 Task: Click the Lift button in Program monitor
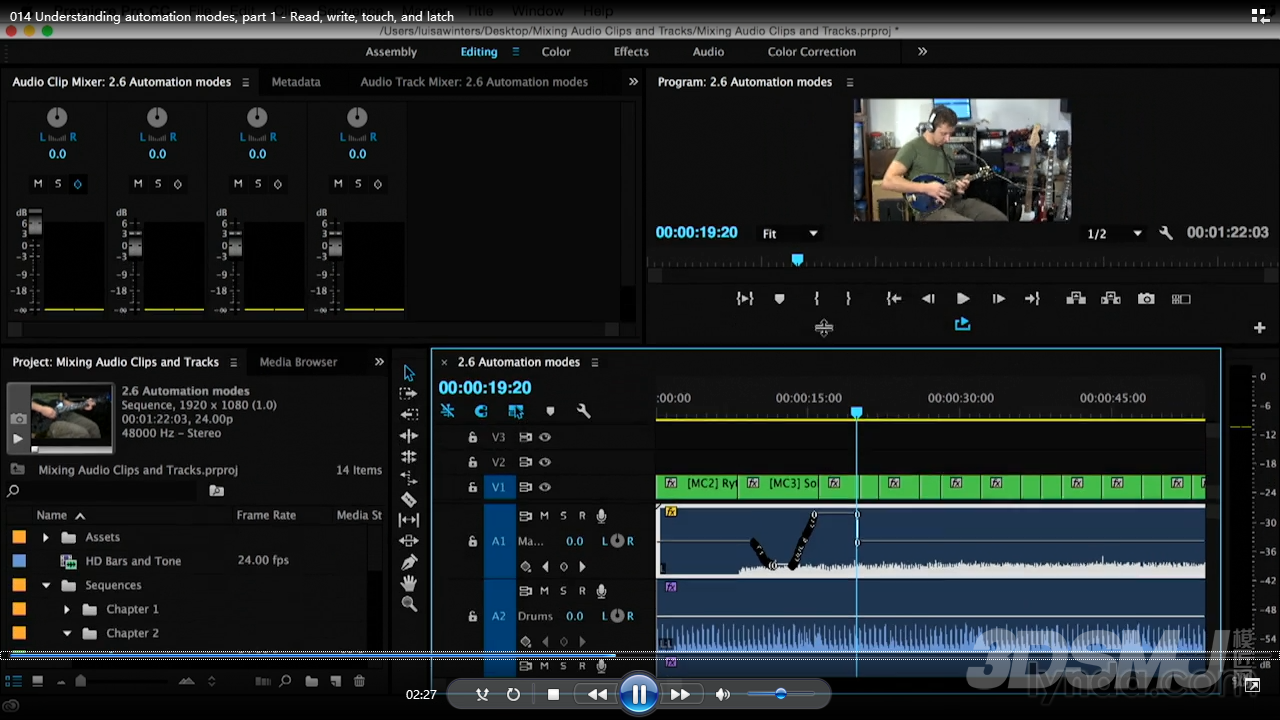click(x=1076, y=299)
